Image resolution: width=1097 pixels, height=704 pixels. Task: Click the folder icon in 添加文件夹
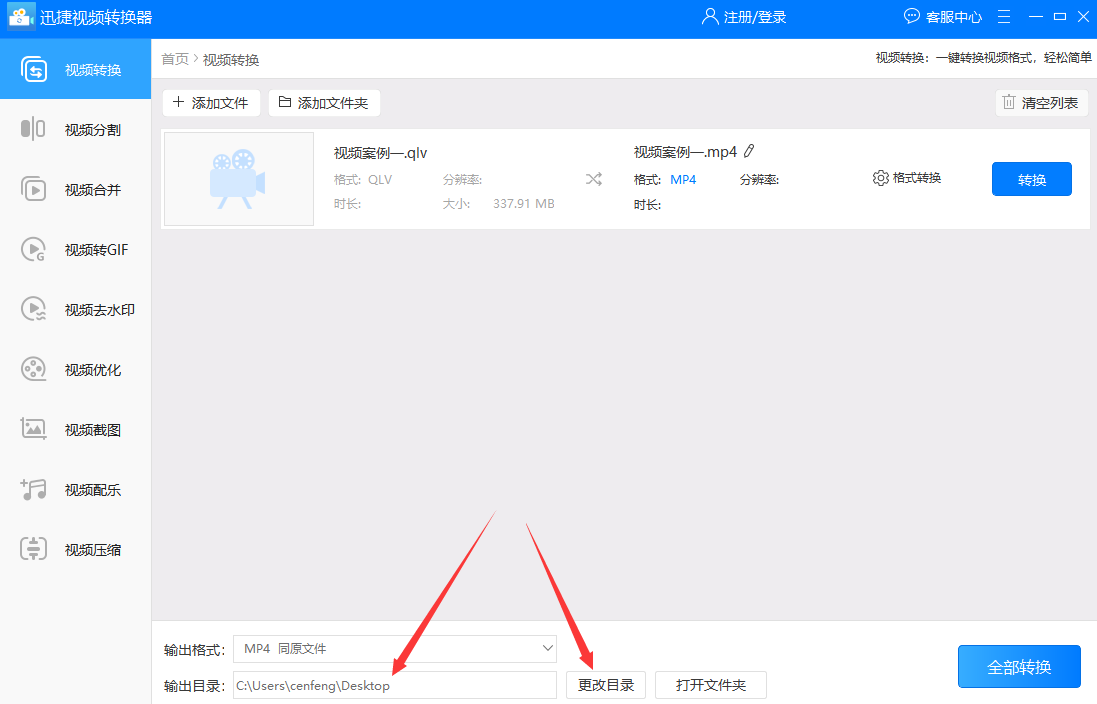(x=285, y=102)
